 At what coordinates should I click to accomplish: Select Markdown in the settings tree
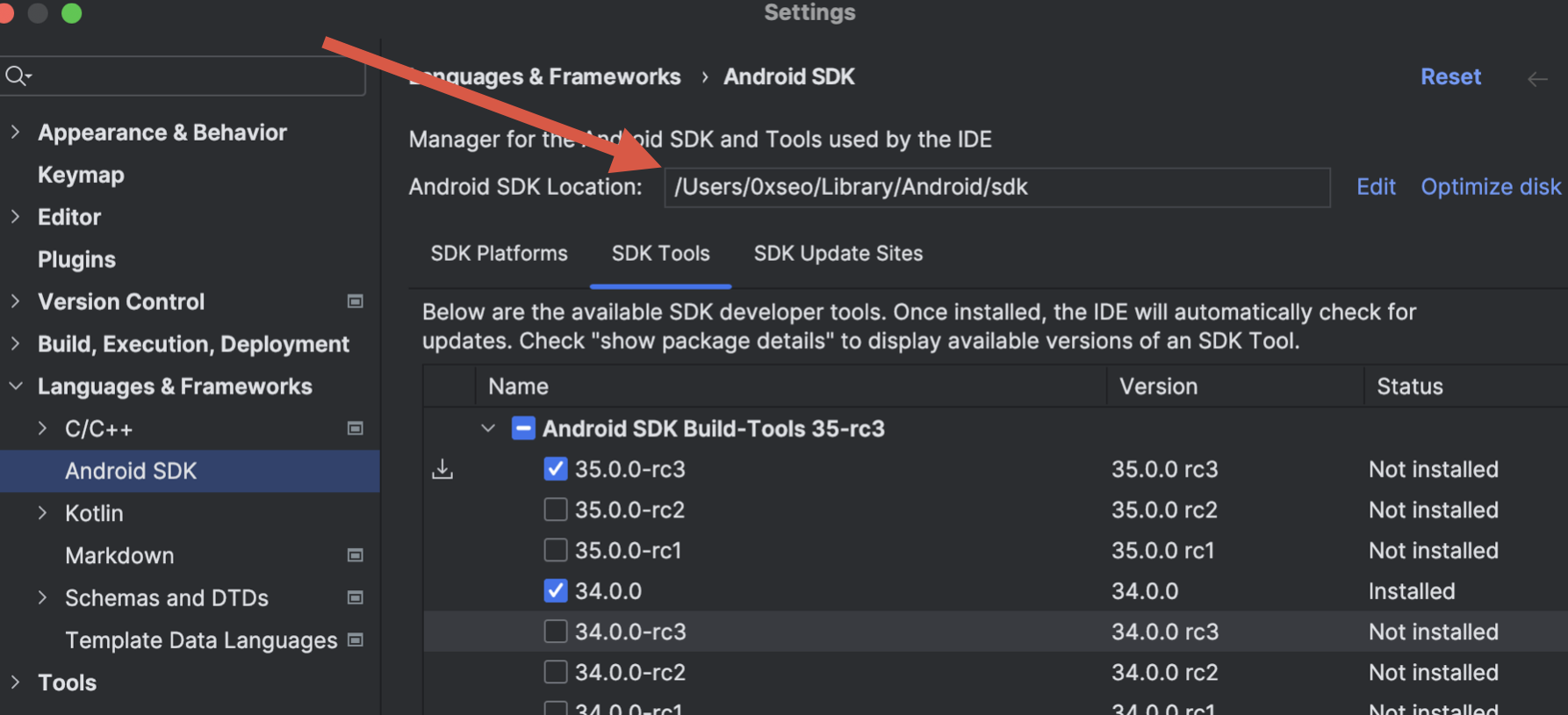119,555
